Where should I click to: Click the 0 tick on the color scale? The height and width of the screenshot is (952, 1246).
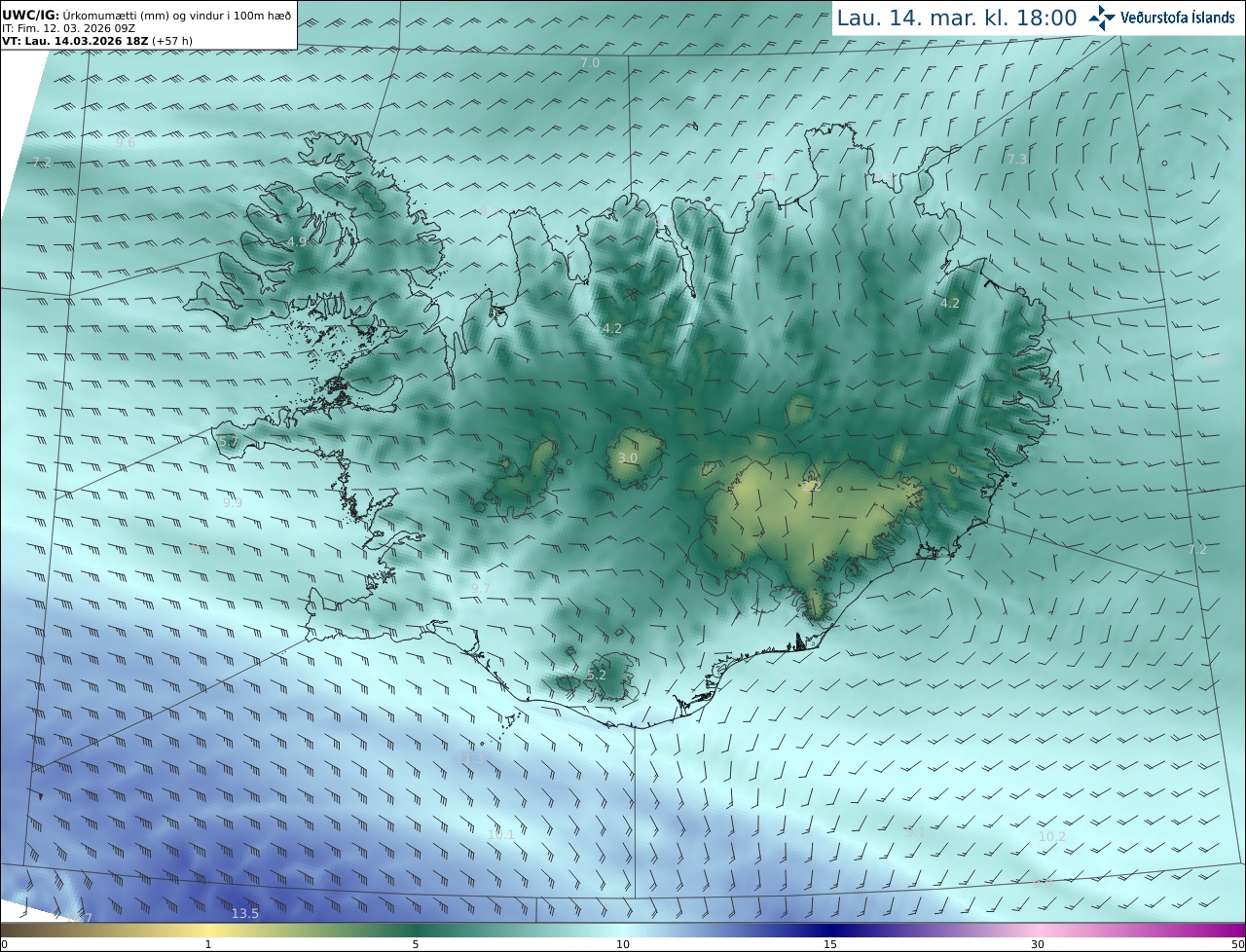coord(4,944)
